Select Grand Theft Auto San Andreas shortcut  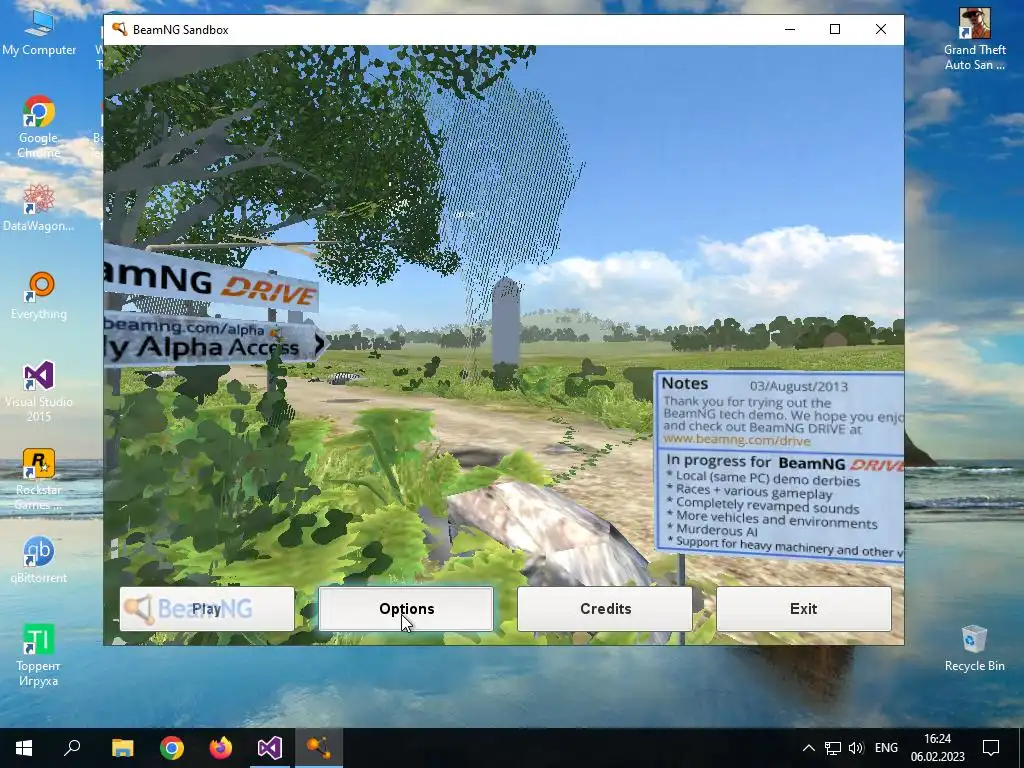[974, 39]
